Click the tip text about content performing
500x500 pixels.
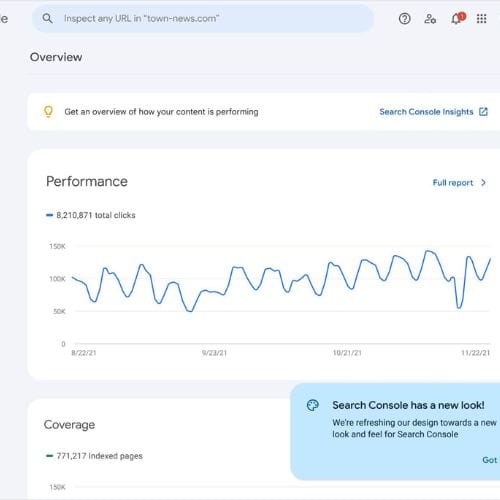[161, 112]
